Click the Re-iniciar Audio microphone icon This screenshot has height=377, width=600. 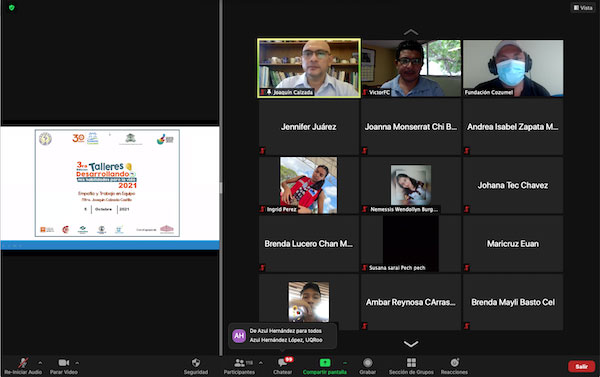(x=23, y=362)
